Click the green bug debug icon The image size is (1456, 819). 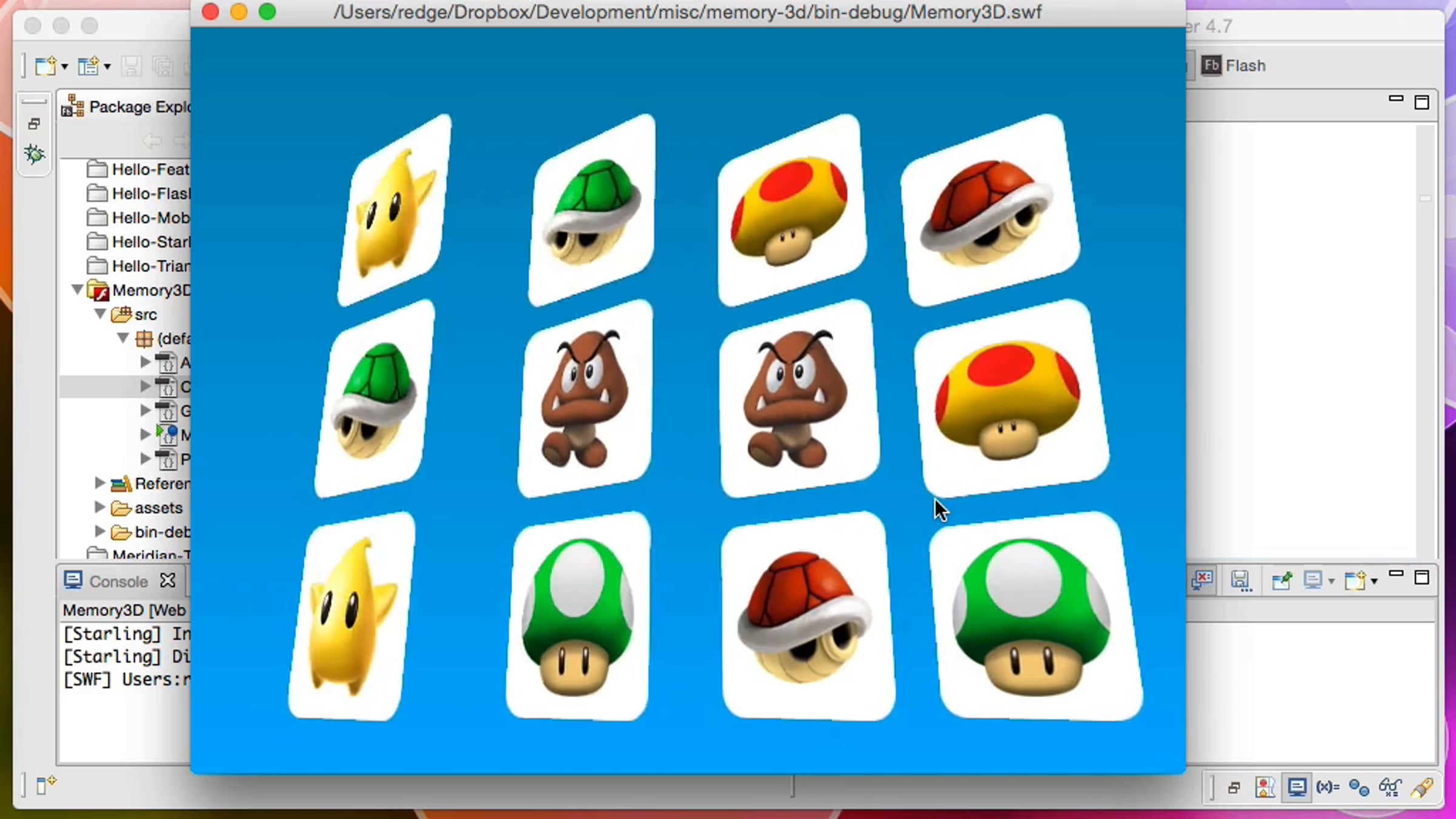click(x=35, y=154)
